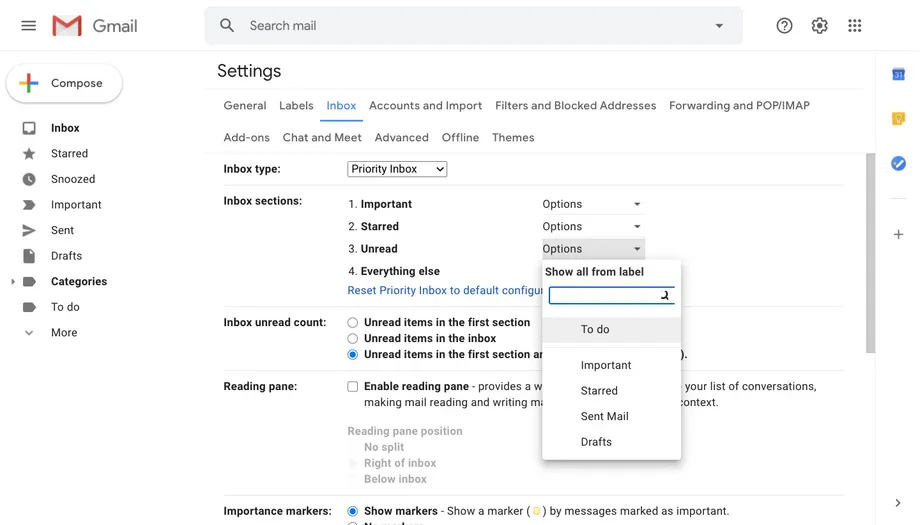
Task: Switch to Filters and Blocked Addresses tab
Action: pyautogui.click(x=576, y=106)
